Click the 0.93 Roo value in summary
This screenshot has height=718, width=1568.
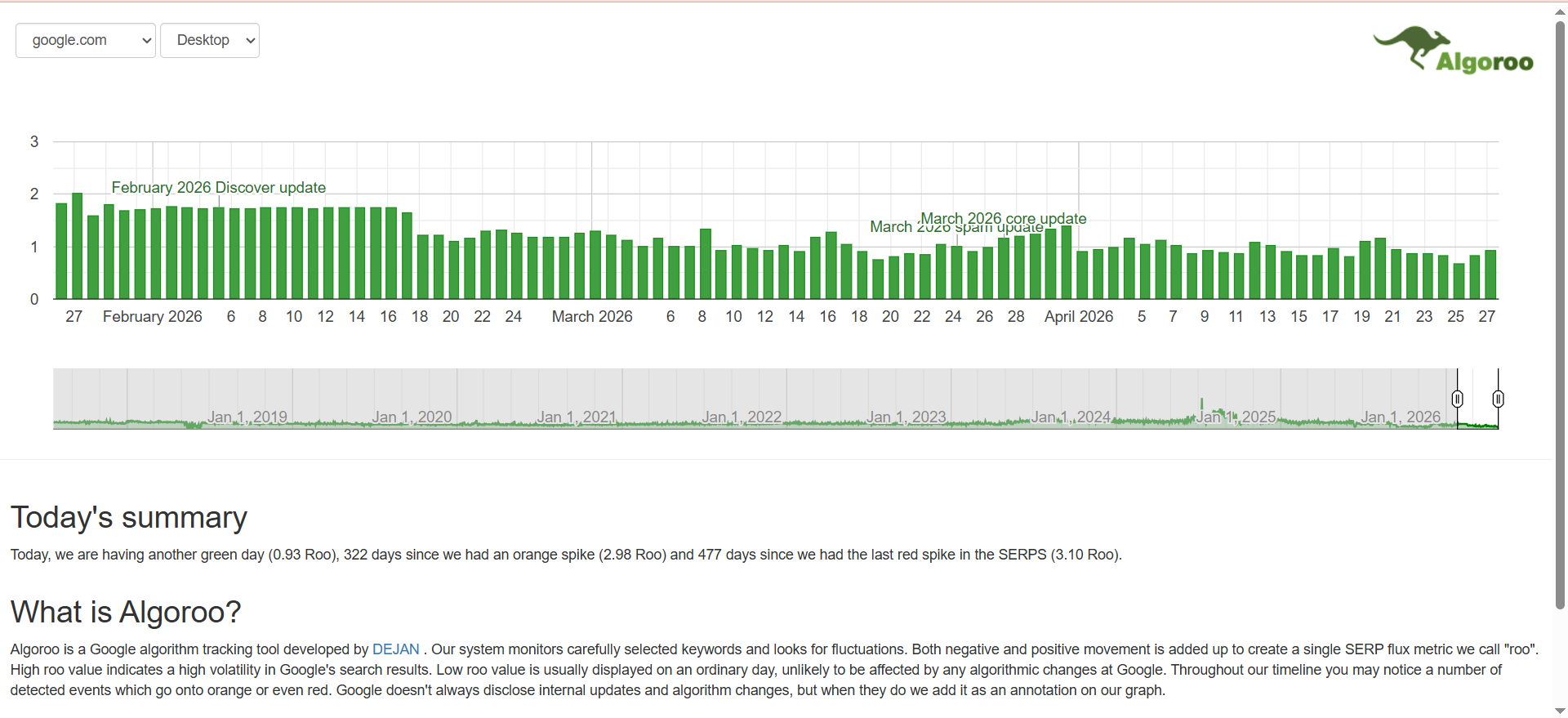(303, 555)
